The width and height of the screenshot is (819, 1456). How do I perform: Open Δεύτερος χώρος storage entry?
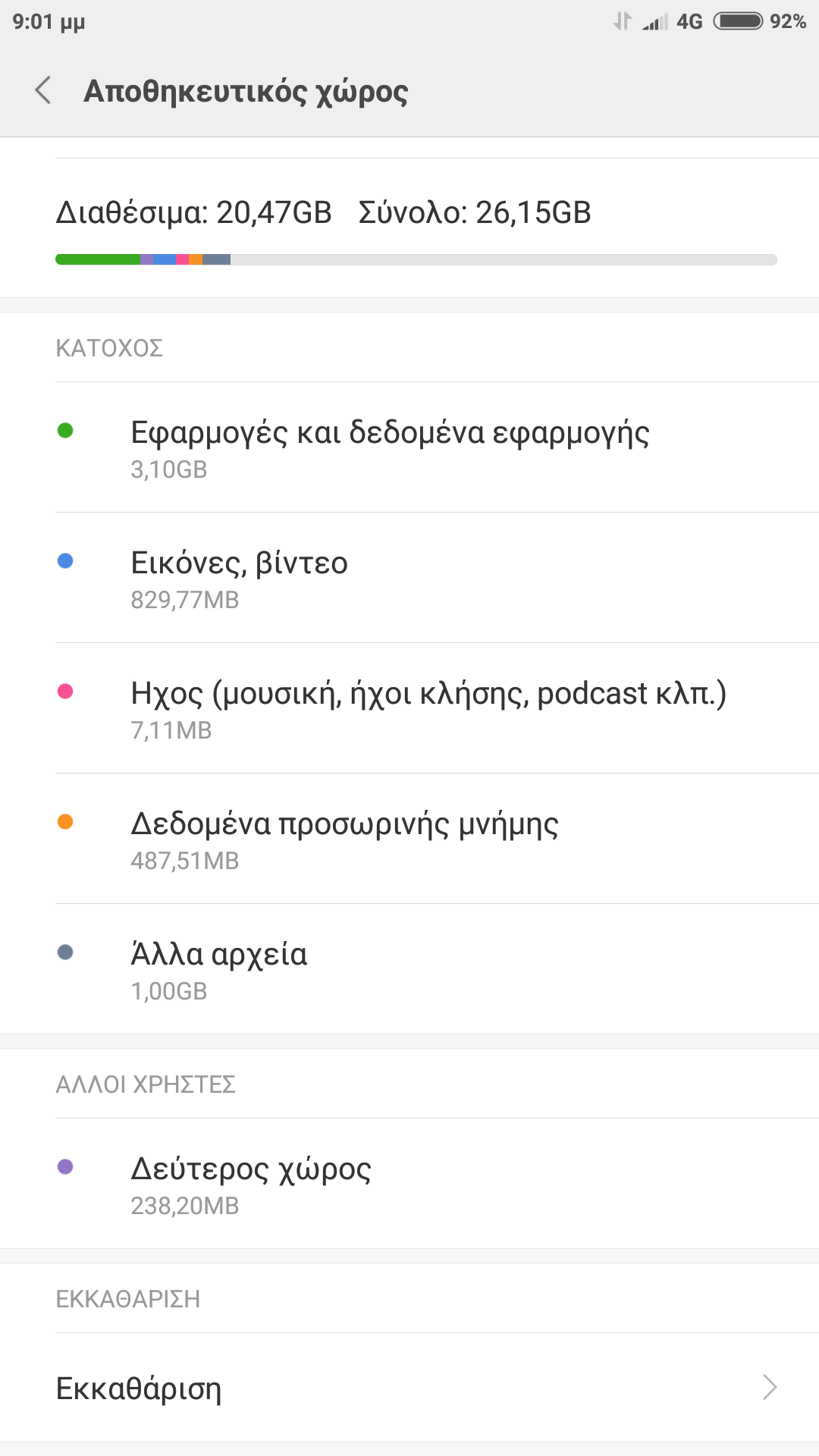click(251, 1184)
